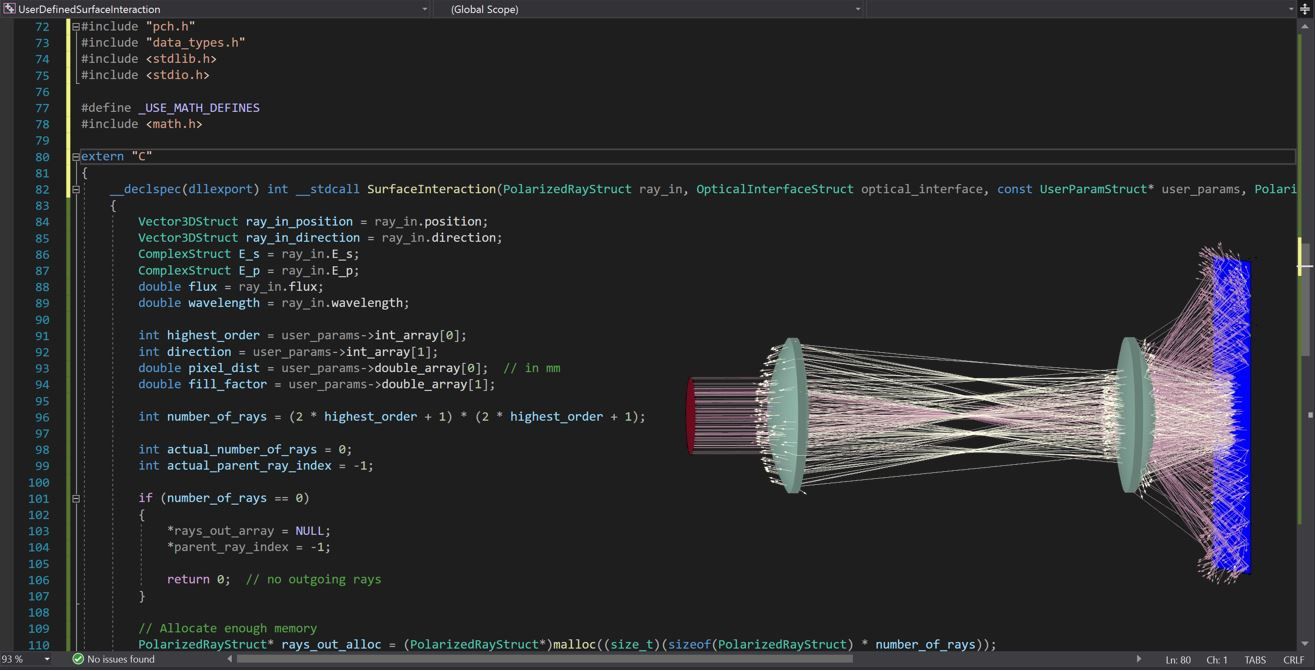Click the split editor icon above scrollbar
Screen dimensions: 1315x671
[1305, 9]
